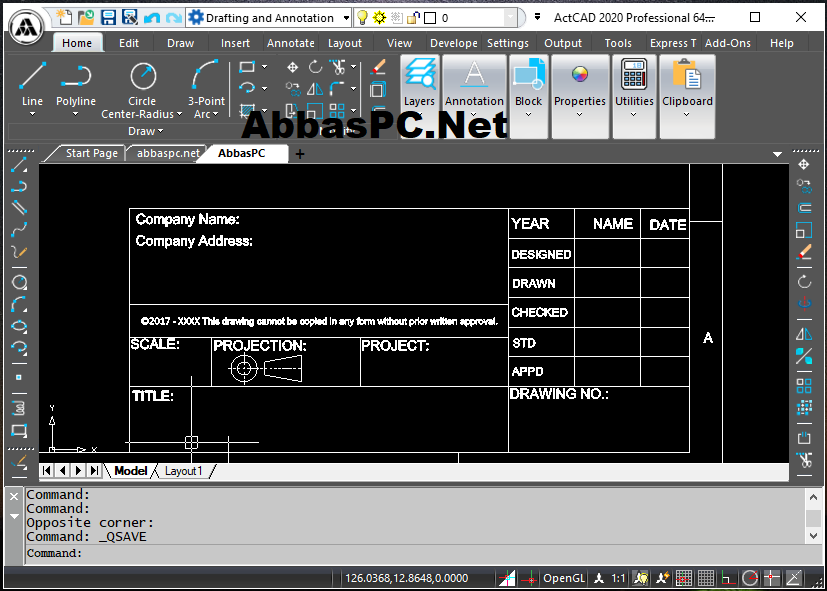This screenshot has width=827, height=591.
Task: Expand the Polyline tool dropdown arrow
Action: [x=75, y=114]
